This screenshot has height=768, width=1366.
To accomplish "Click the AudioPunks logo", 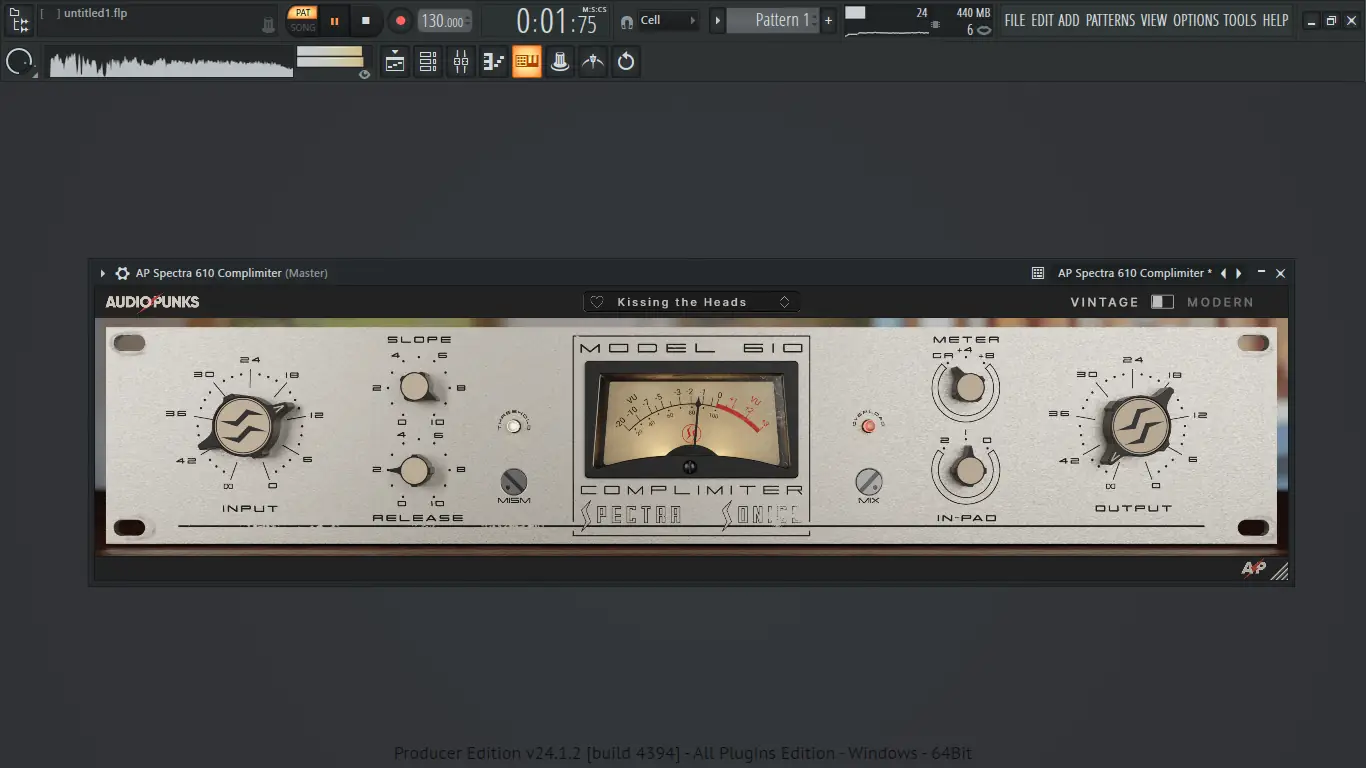I will pos(152,302).
